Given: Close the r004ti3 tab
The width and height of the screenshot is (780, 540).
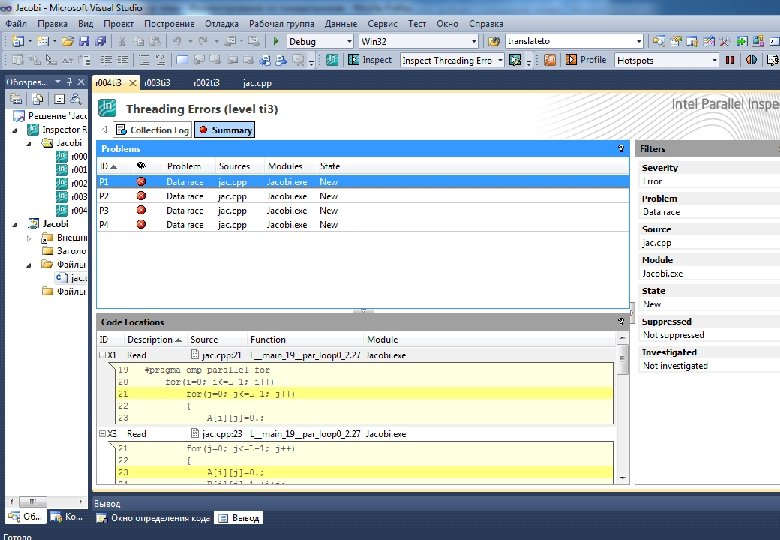Looking at the screenshot, I should (132, 83).
